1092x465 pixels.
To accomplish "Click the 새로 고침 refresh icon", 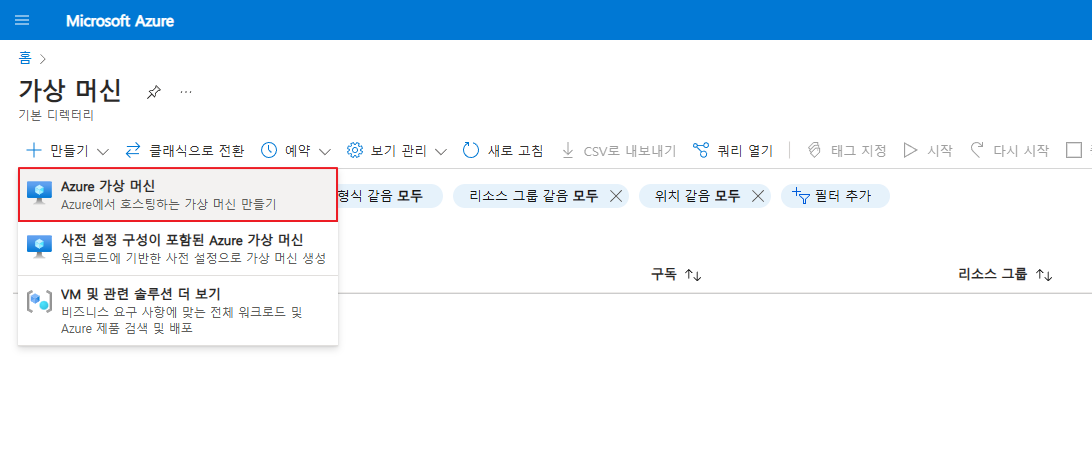I will [x=471, y=150].
